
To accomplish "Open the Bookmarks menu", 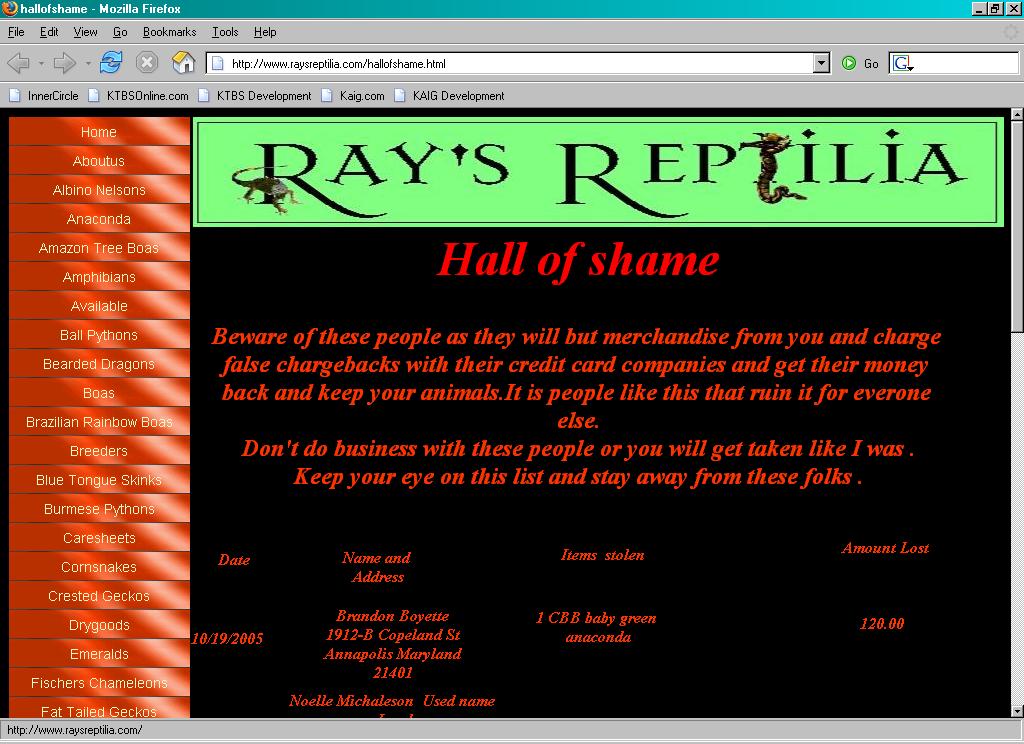I will (169, 32).
